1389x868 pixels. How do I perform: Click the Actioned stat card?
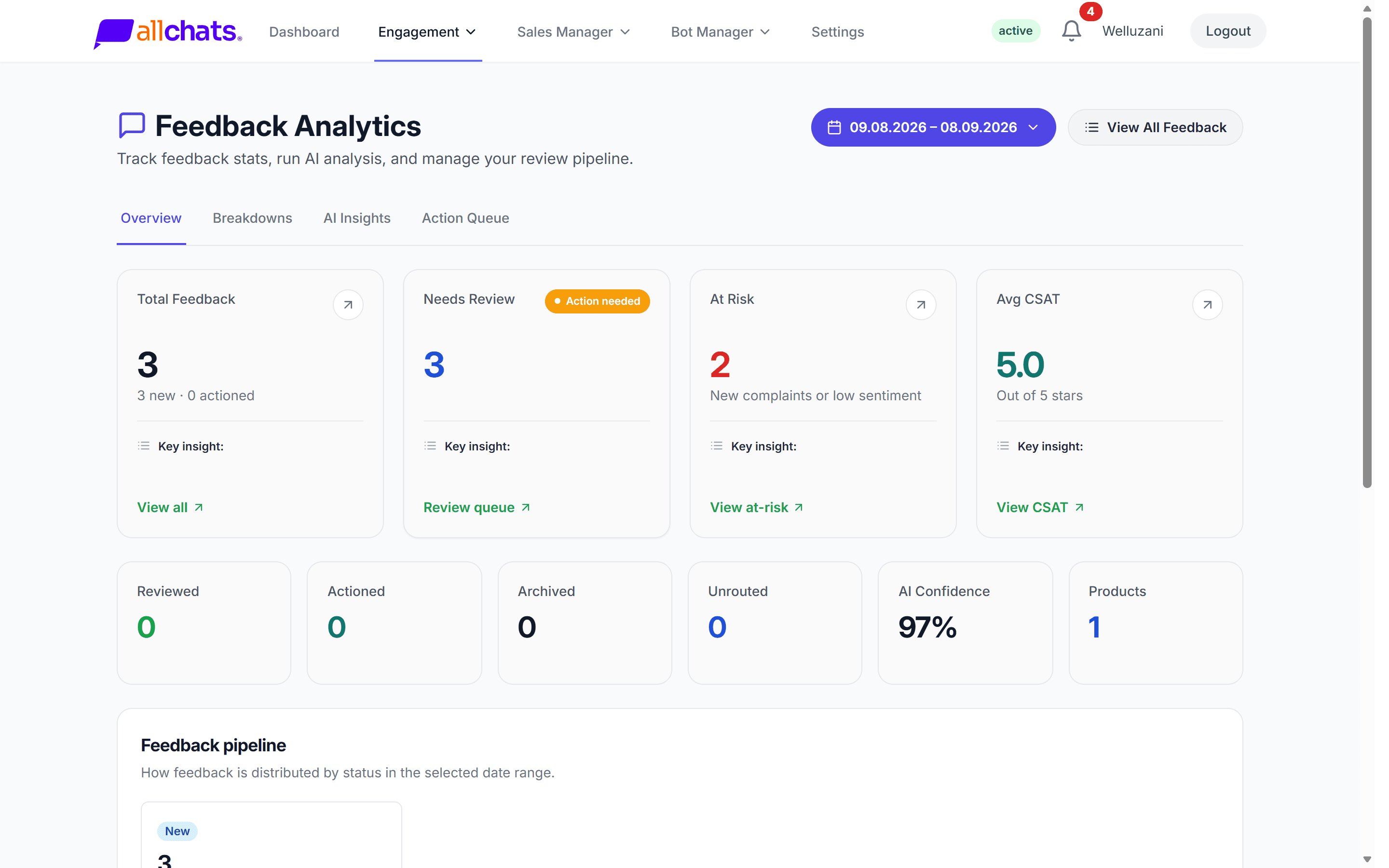point(395,623)
